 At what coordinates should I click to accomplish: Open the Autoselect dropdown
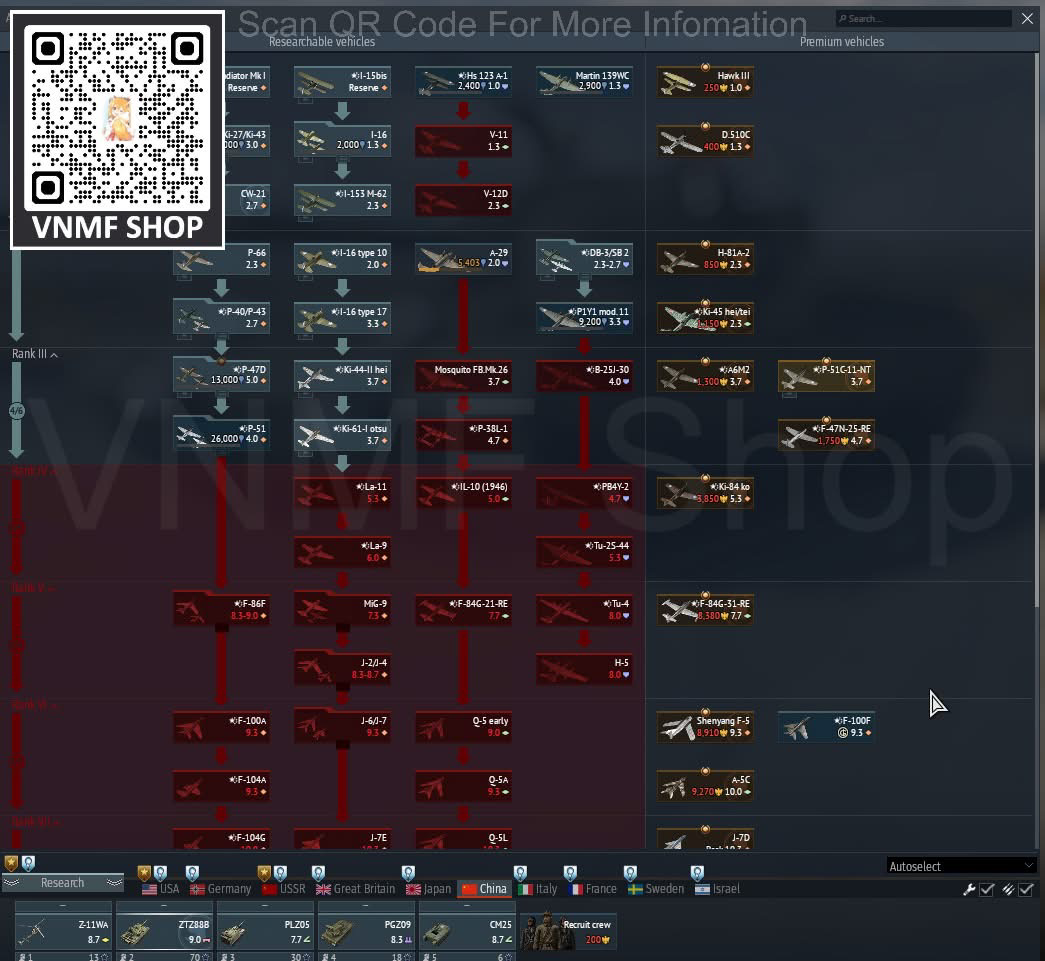pos(962,866)
